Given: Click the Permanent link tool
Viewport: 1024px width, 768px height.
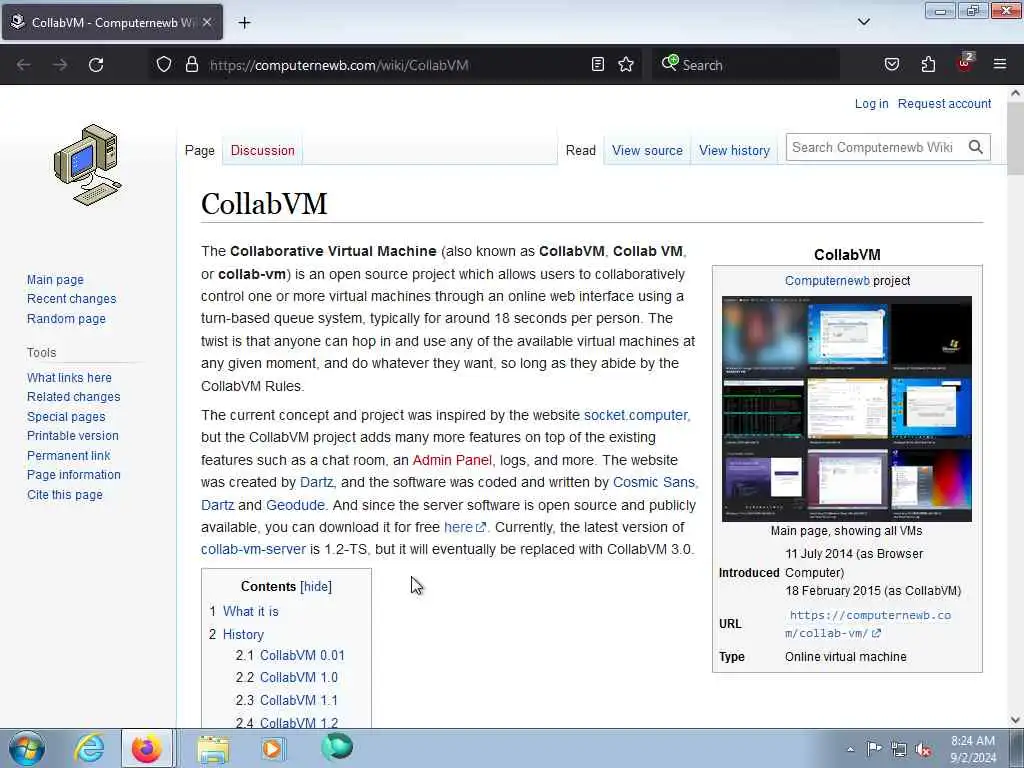Looking at the screenshot, I should [69, 455].
